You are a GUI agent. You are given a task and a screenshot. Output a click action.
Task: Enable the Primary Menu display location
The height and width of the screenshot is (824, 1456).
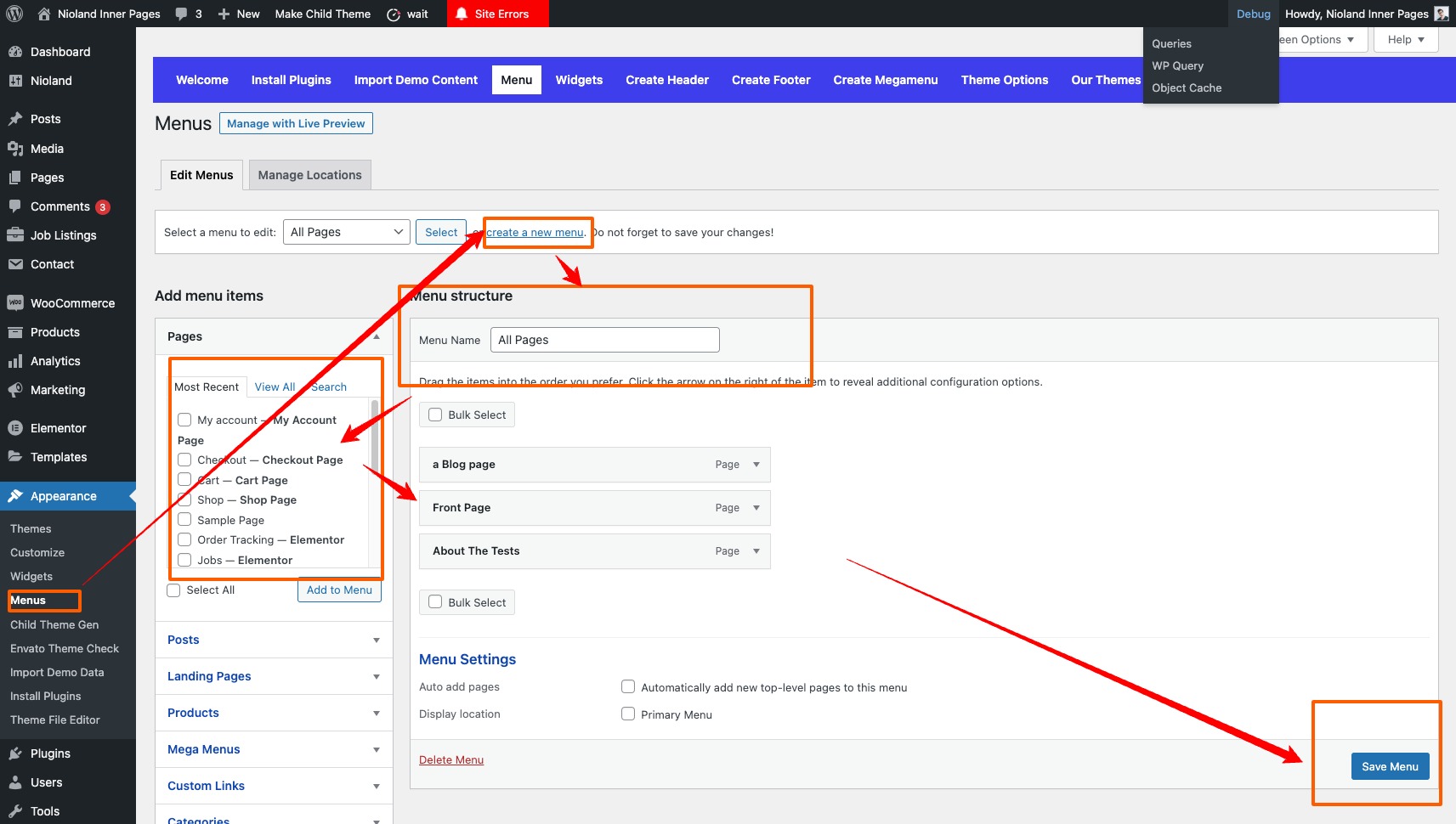628,714
